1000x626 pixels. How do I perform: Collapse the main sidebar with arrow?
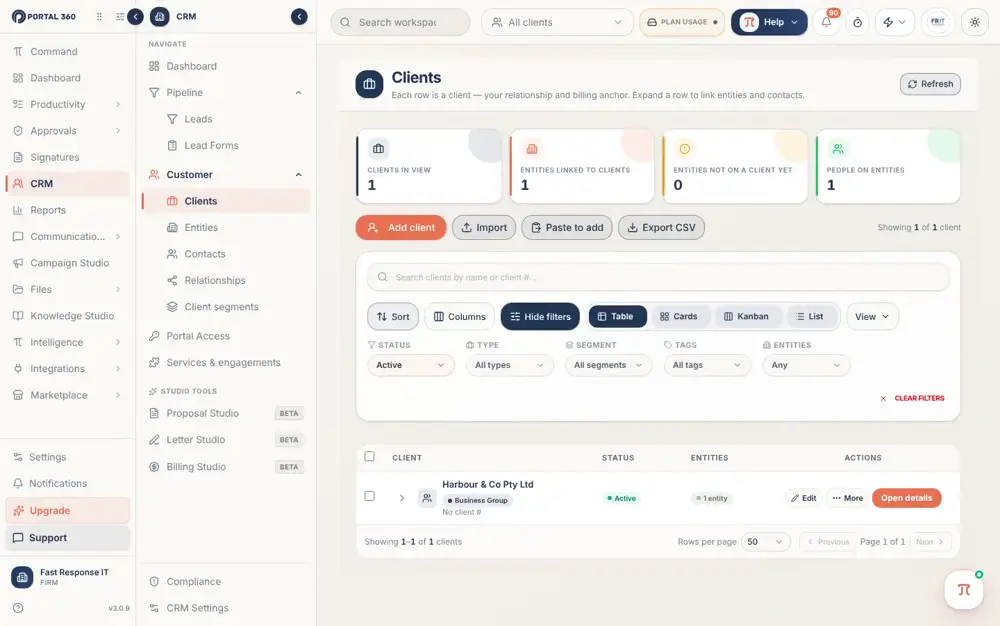(x=135, y=17)
